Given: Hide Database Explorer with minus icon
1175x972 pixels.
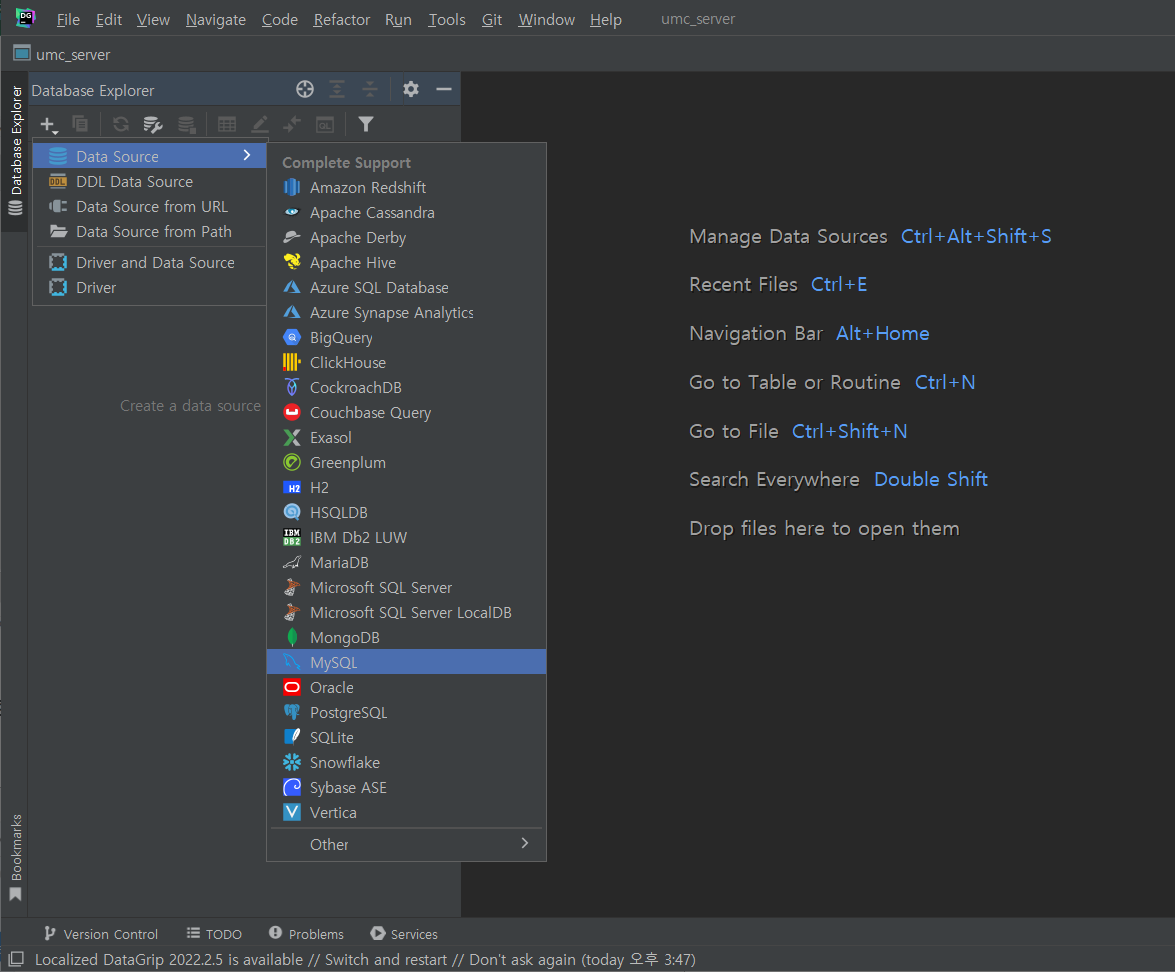Looking at the screenshot, I should (444, 89).
